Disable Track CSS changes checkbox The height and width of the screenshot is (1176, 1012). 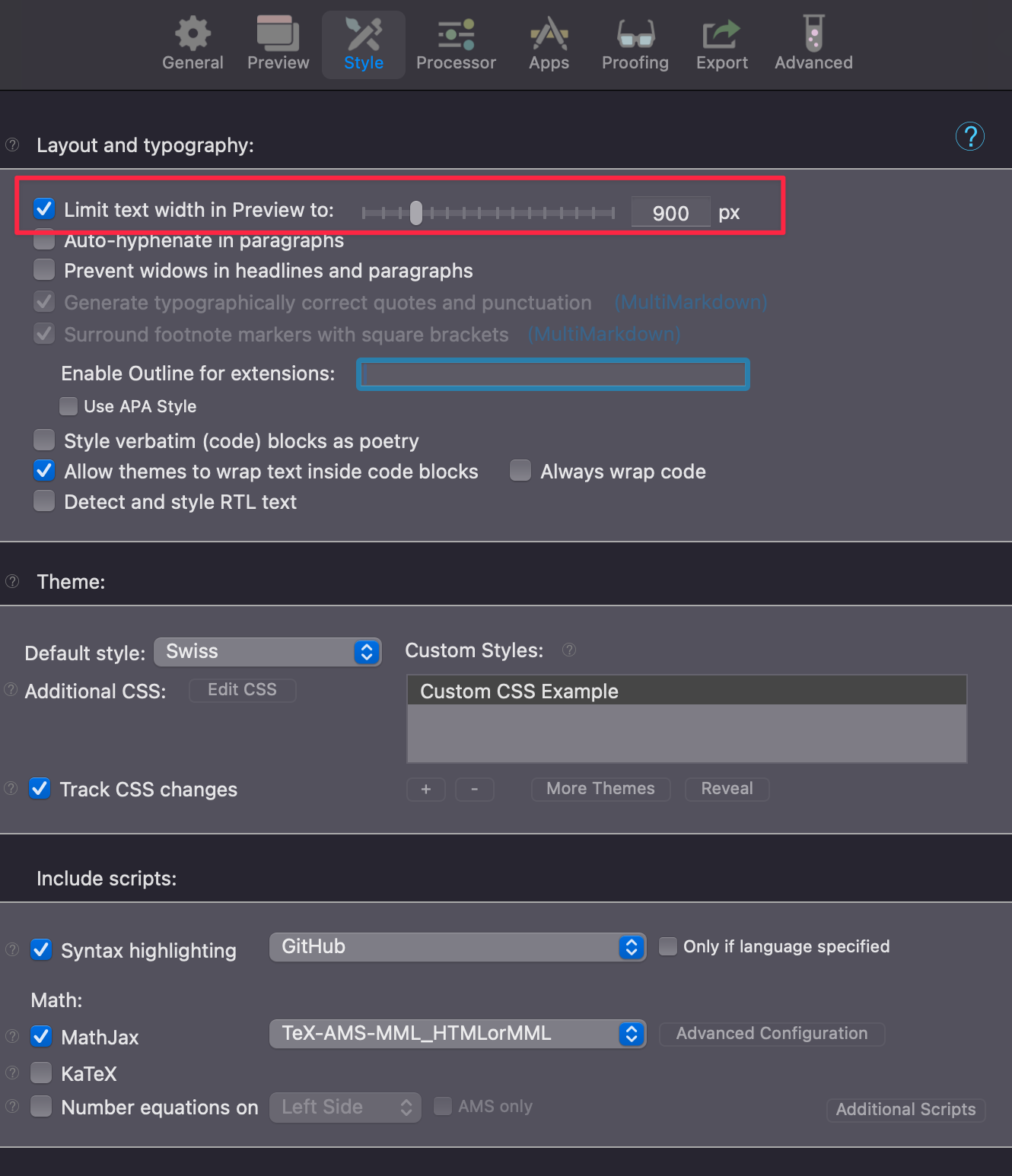40,788
